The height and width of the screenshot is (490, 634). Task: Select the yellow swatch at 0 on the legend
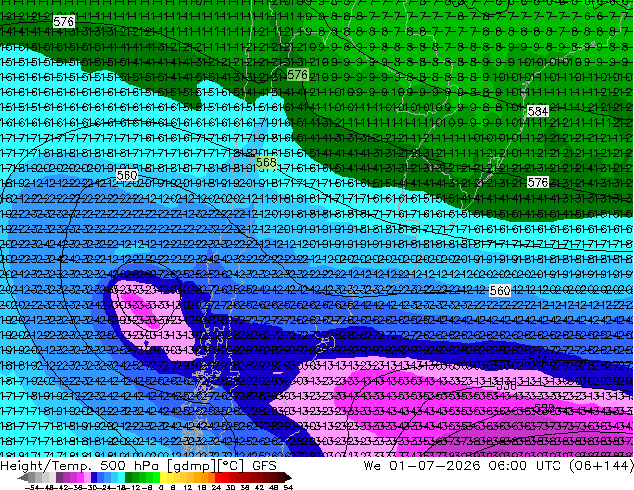click(x=163, y=477)
